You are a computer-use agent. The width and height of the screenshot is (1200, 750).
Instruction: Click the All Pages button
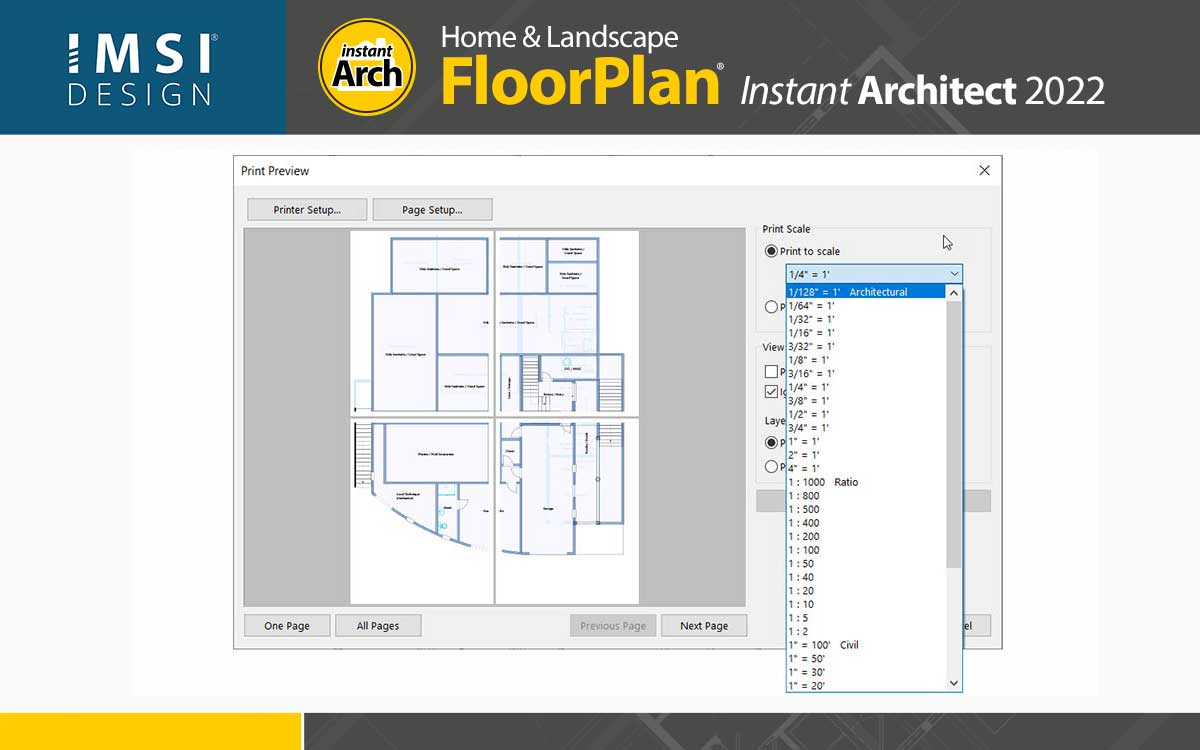[378, 626]
